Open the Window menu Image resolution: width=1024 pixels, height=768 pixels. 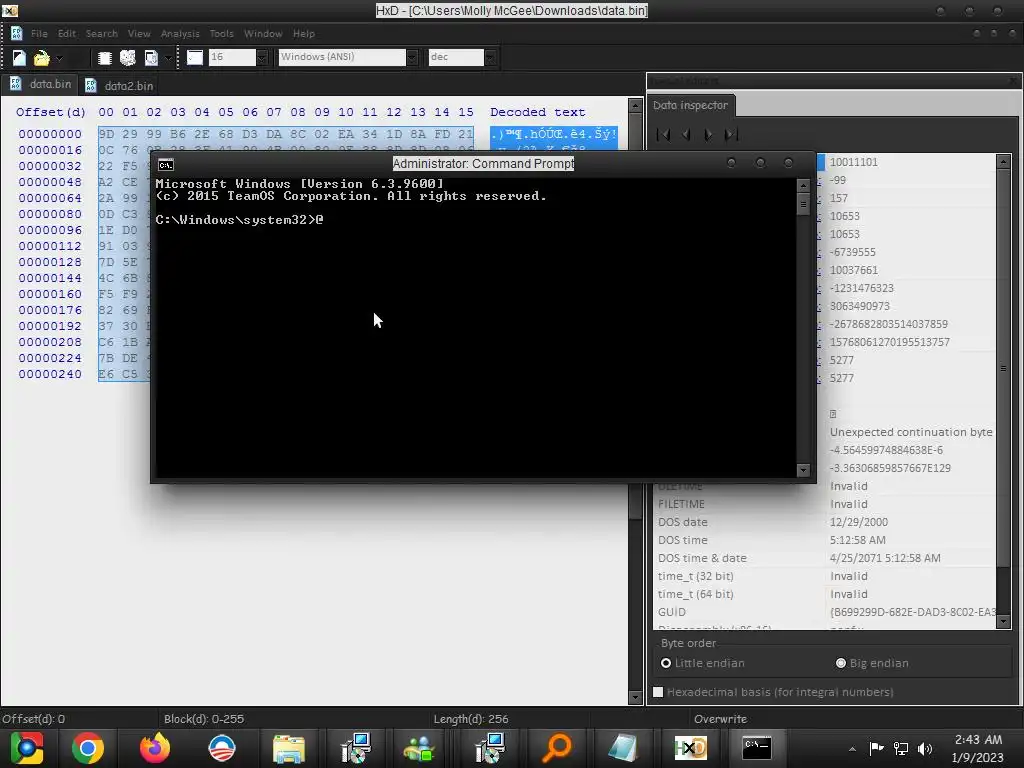point(263,33)
